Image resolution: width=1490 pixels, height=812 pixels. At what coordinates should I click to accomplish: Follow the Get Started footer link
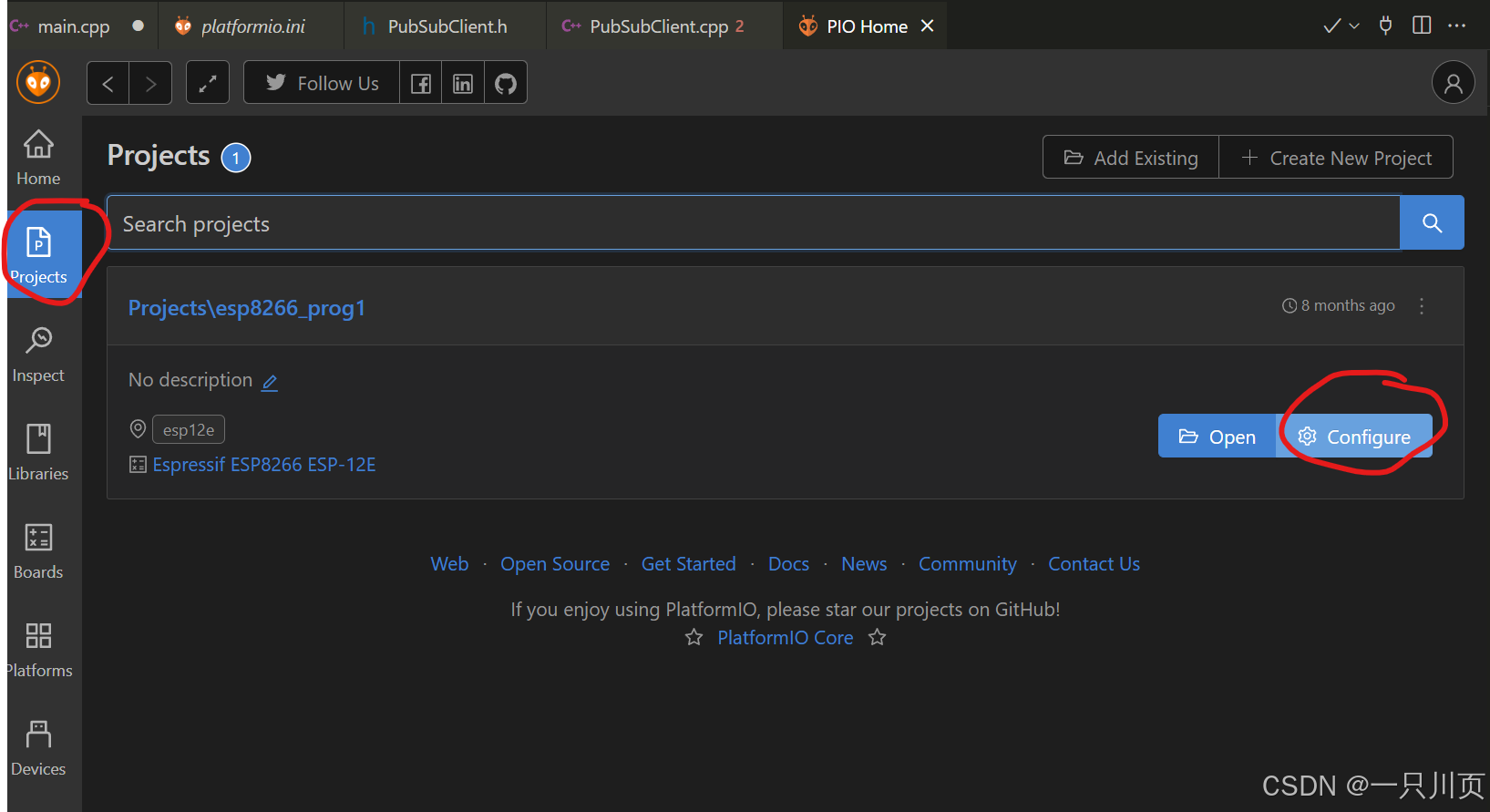pyautogui.click(x=689, y=564)
